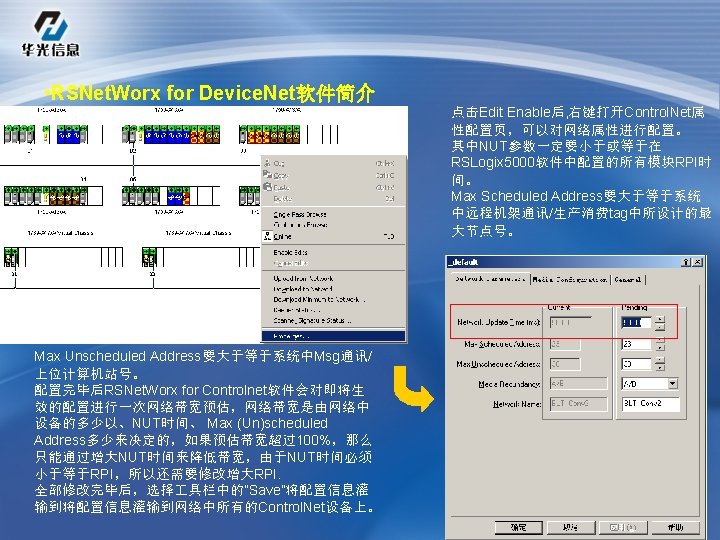Screen dimensions: 720x540
Task: Close the _default properties dialog
Action: pyautogui.click(x=697, y=262)
